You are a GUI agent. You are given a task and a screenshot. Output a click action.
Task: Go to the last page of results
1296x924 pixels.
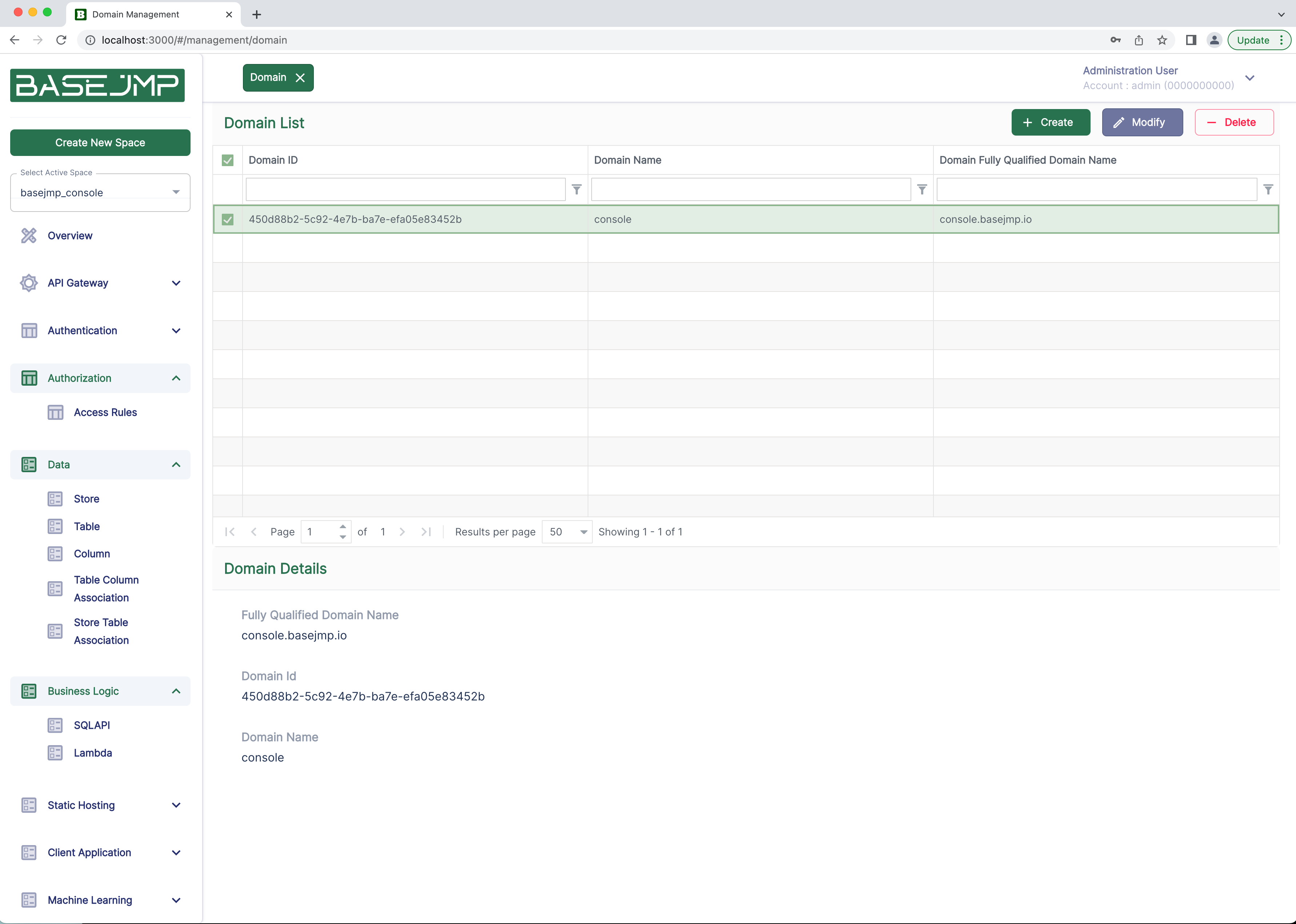click(426, 531)
